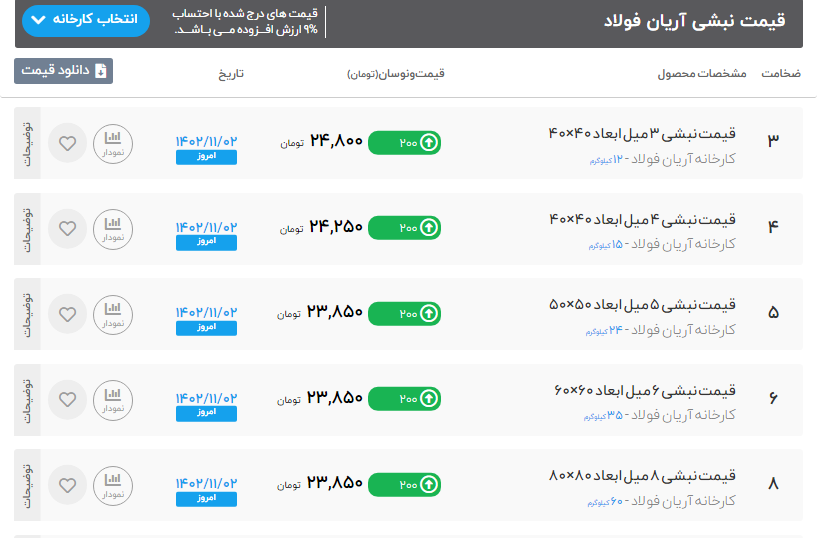Screen dimensions: 830x538
Task: Toggle heart favorite on 6 mm 60×60 row
Action: coord(67,400)
